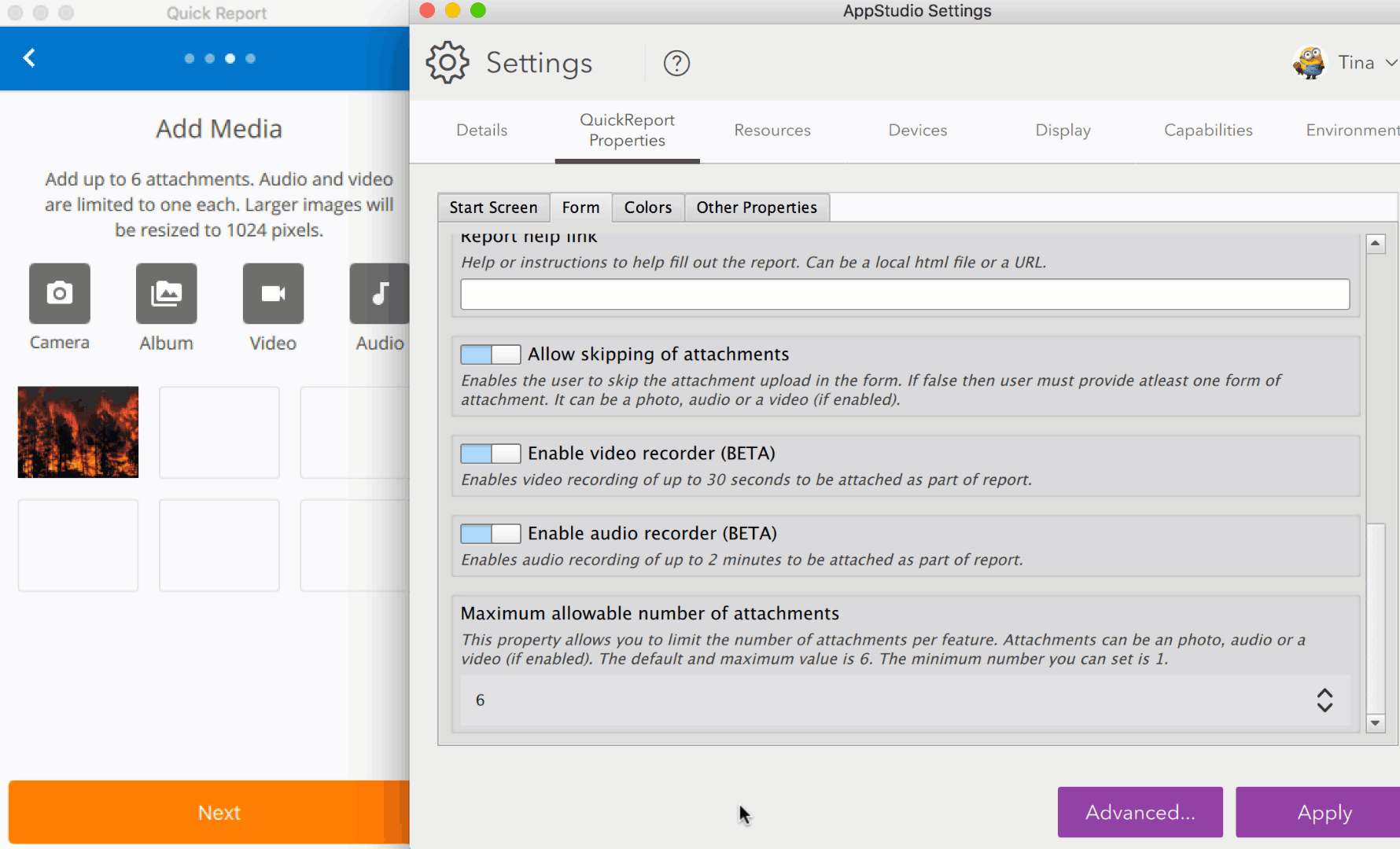Viewport: 1400px width, 849px height.
Task: Click the 'Maximum allowable number of attachments' label
Action: 650,613
